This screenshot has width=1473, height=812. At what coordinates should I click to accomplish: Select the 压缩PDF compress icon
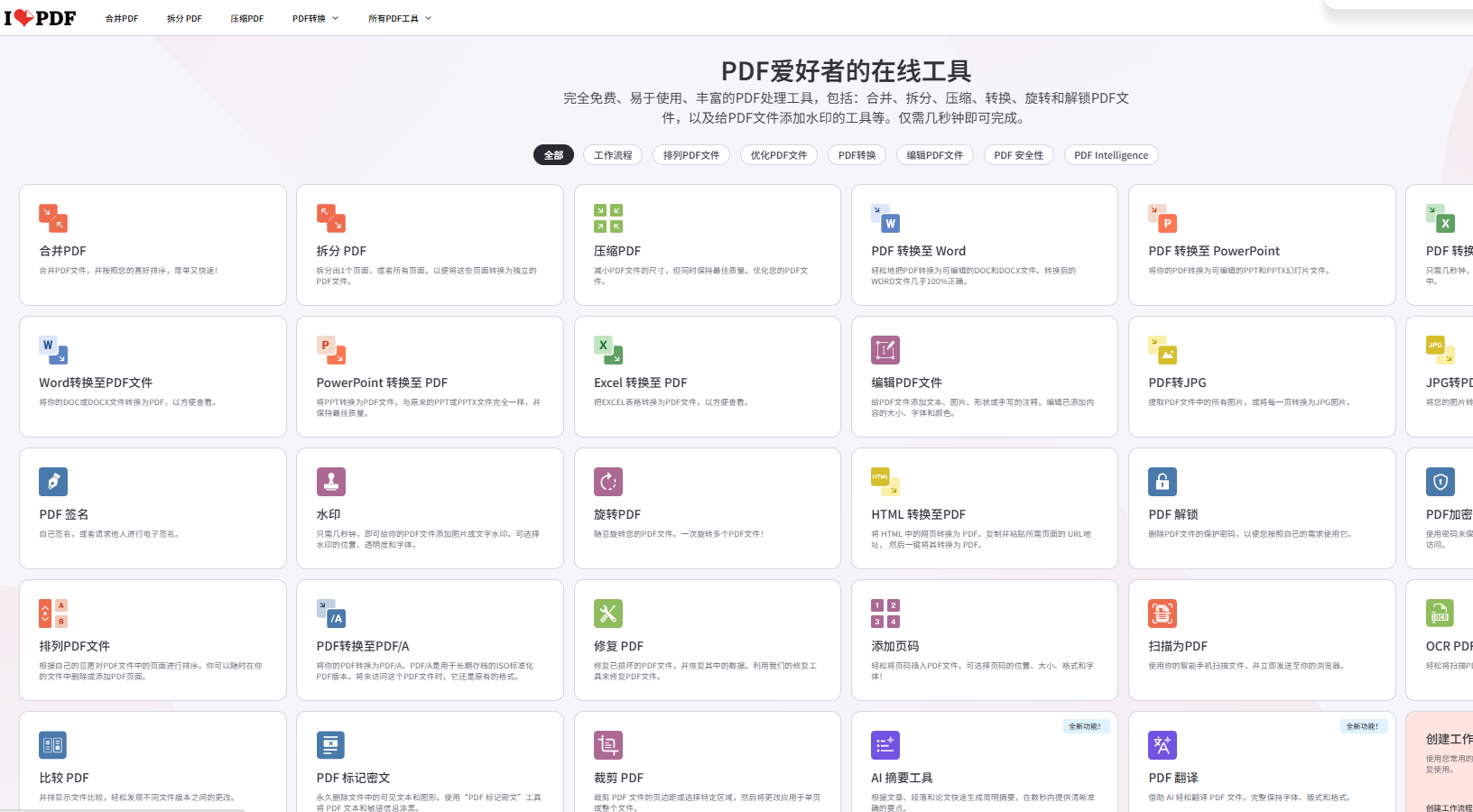tap(608, 218)
